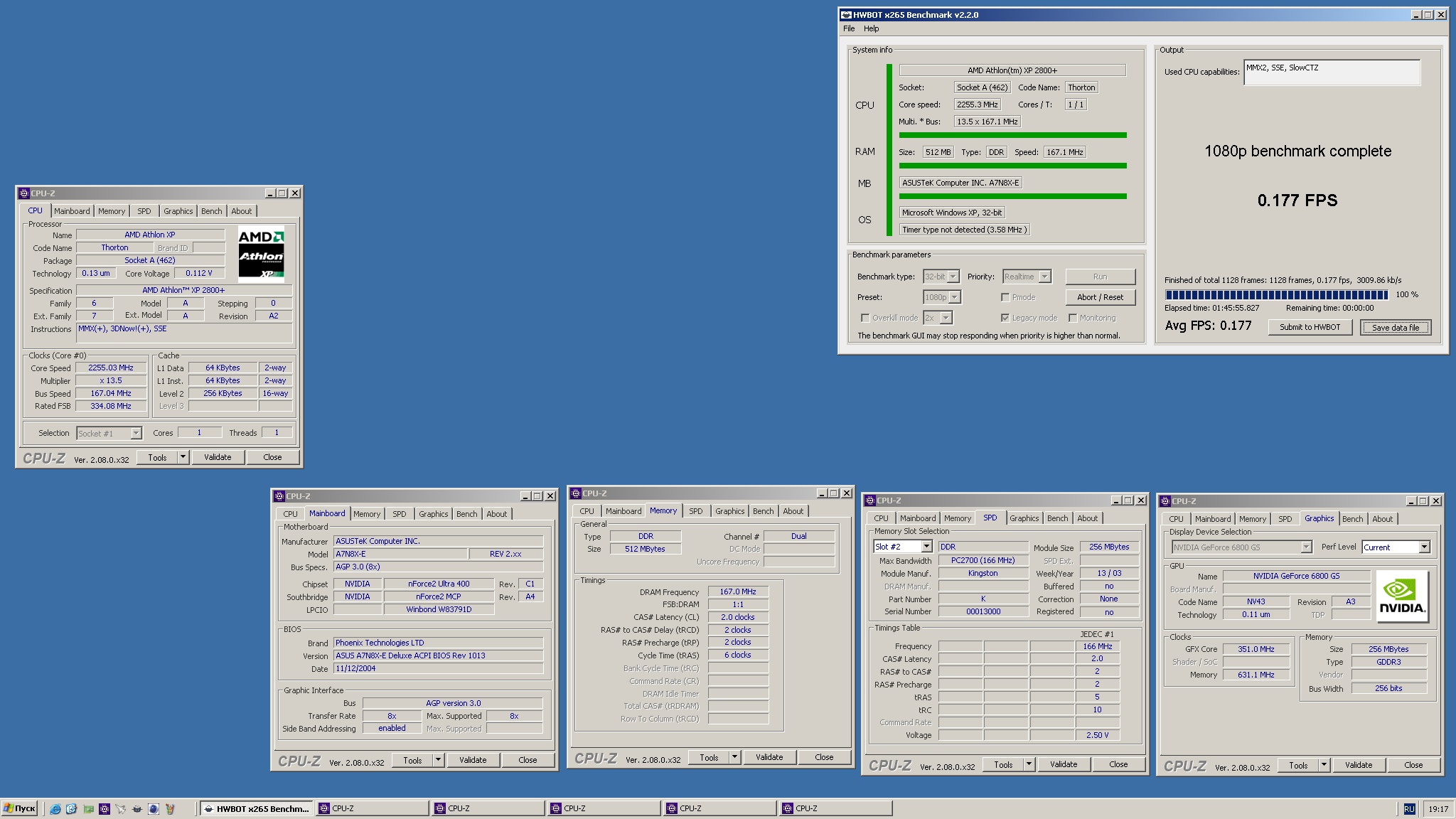Click the title bar icon of CPU-Z CPU window

coord(23,193)
